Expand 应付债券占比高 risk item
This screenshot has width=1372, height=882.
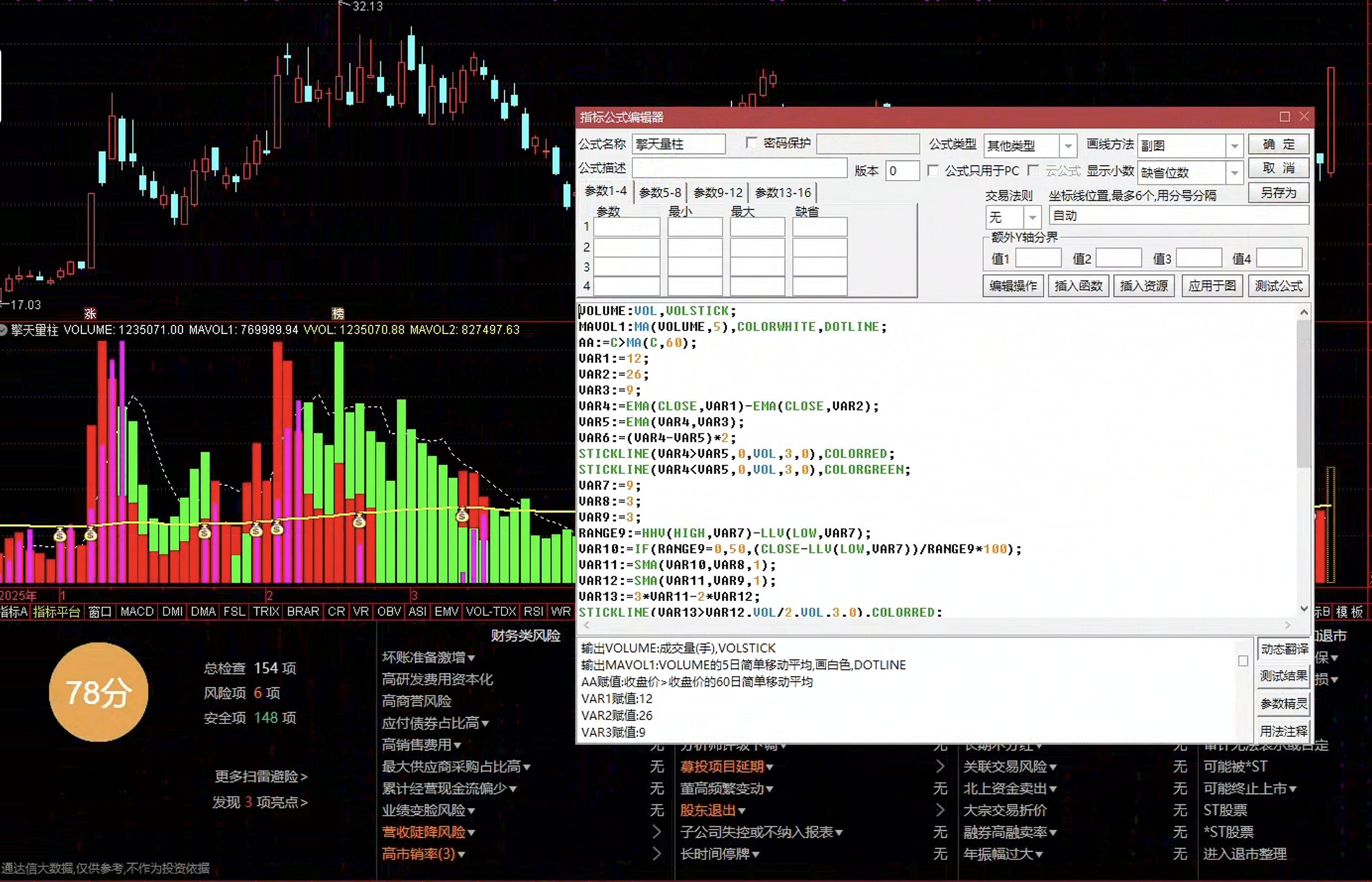click(435, 723)
